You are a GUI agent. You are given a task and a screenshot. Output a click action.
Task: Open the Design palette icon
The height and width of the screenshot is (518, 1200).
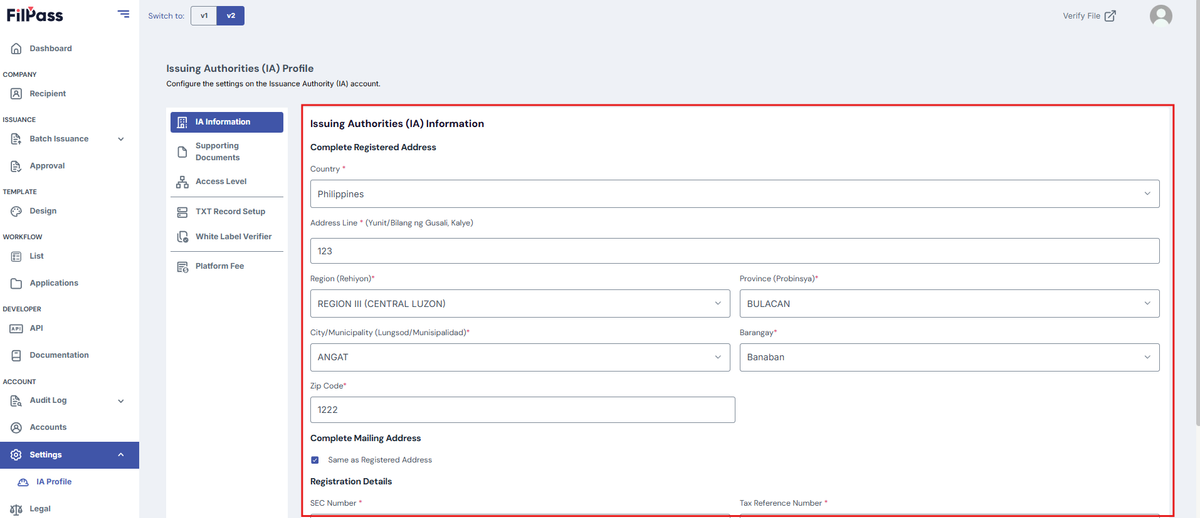point(16,211)
